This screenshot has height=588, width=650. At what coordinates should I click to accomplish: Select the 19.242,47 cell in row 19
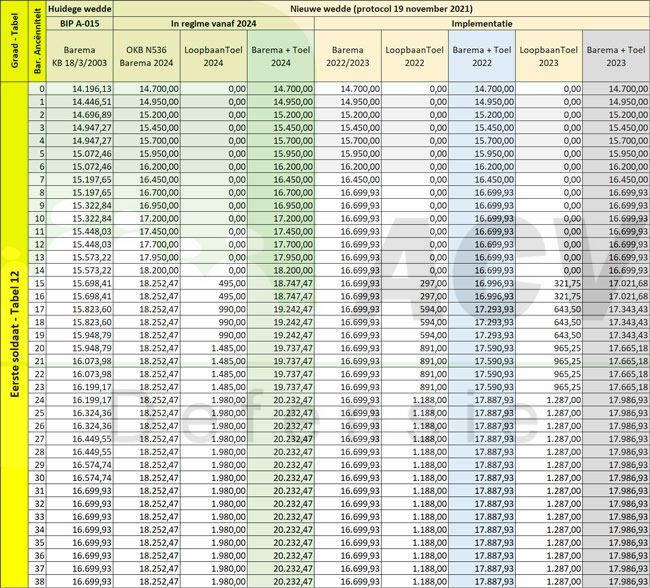(281, 335)
